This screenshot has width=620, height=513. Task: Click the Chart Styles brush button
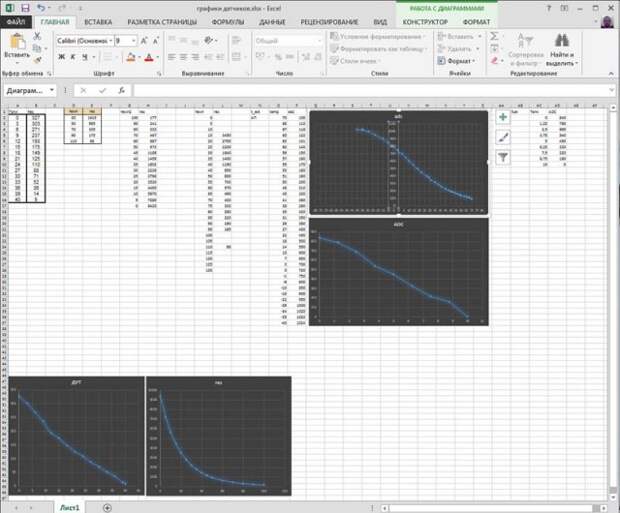(503, 137)
